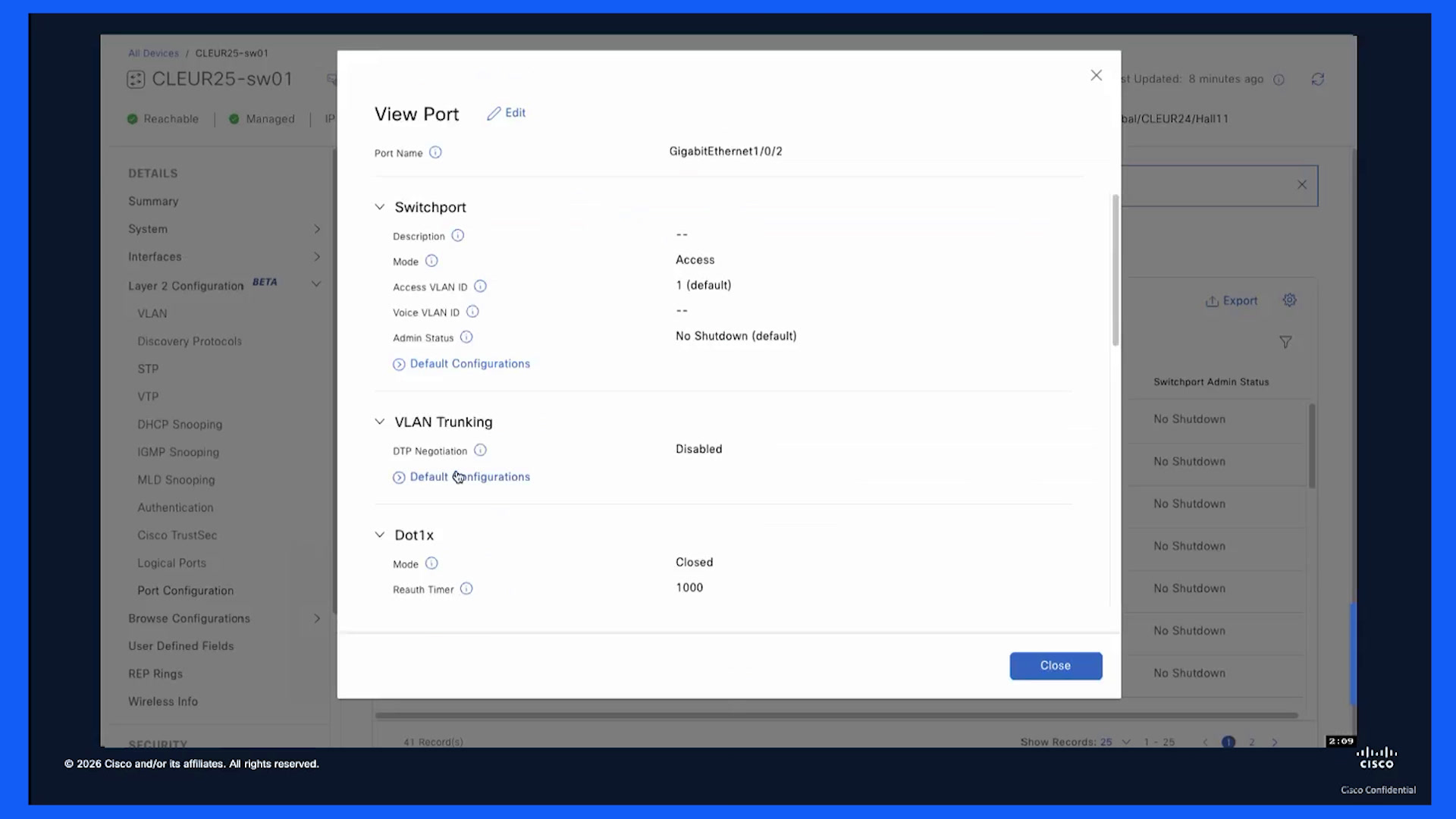Open Cisco TrustSec sidebar item

177,535
